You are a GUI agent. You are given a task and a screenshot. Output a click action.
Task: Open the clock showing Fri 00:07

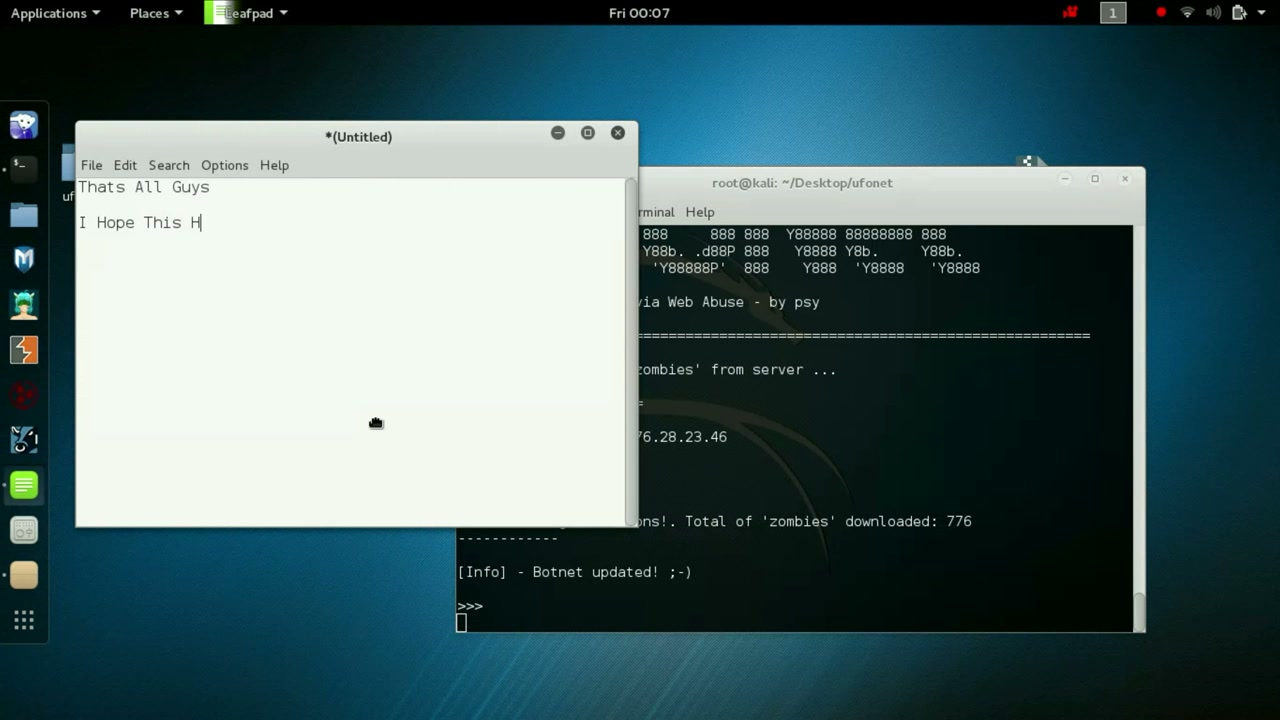(639, 13)
